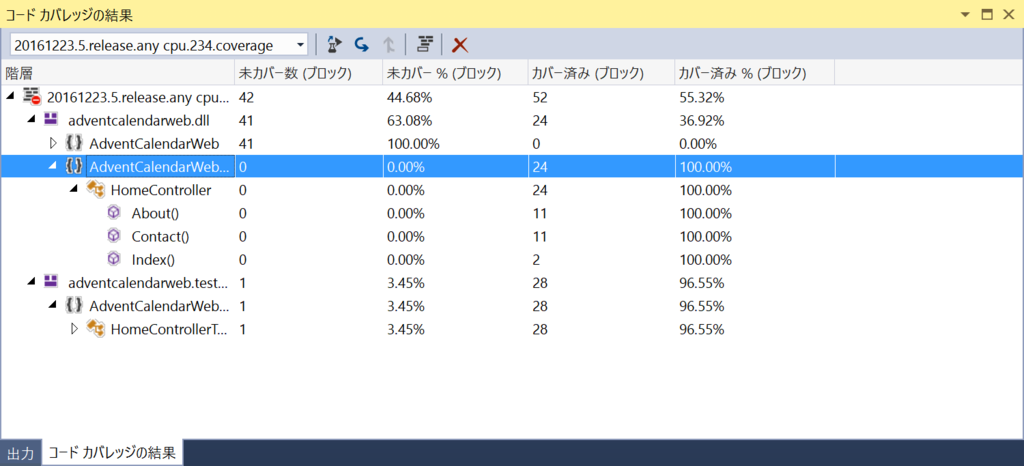Viewport: 1024px width, 466px height.
Task: Select the About() method row
Action: coord(512,213)
